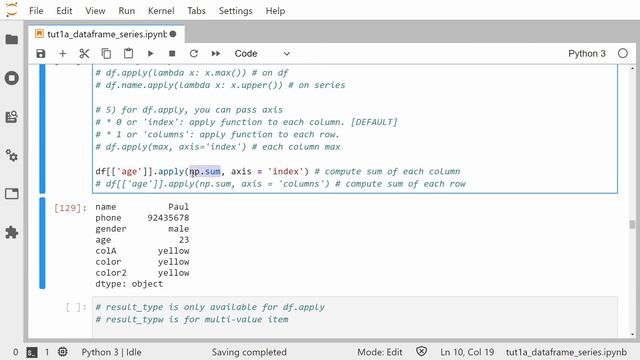Interrupt the kernel with the stop icon
This screenshot has width=640, height=360.
pyautogui.click(x=172, y=53)
